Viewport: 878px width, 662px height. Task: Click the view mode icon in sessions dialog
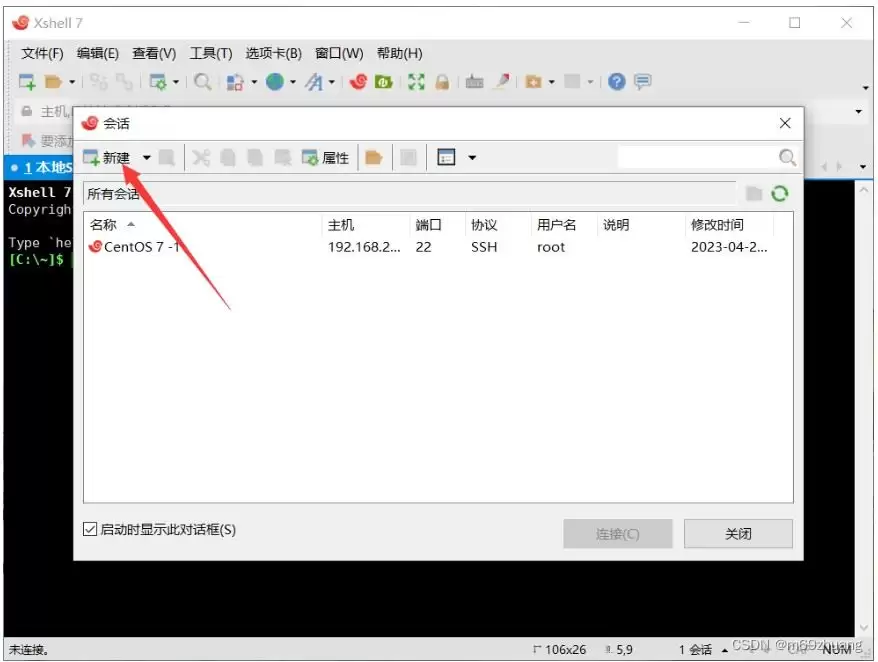446,158
